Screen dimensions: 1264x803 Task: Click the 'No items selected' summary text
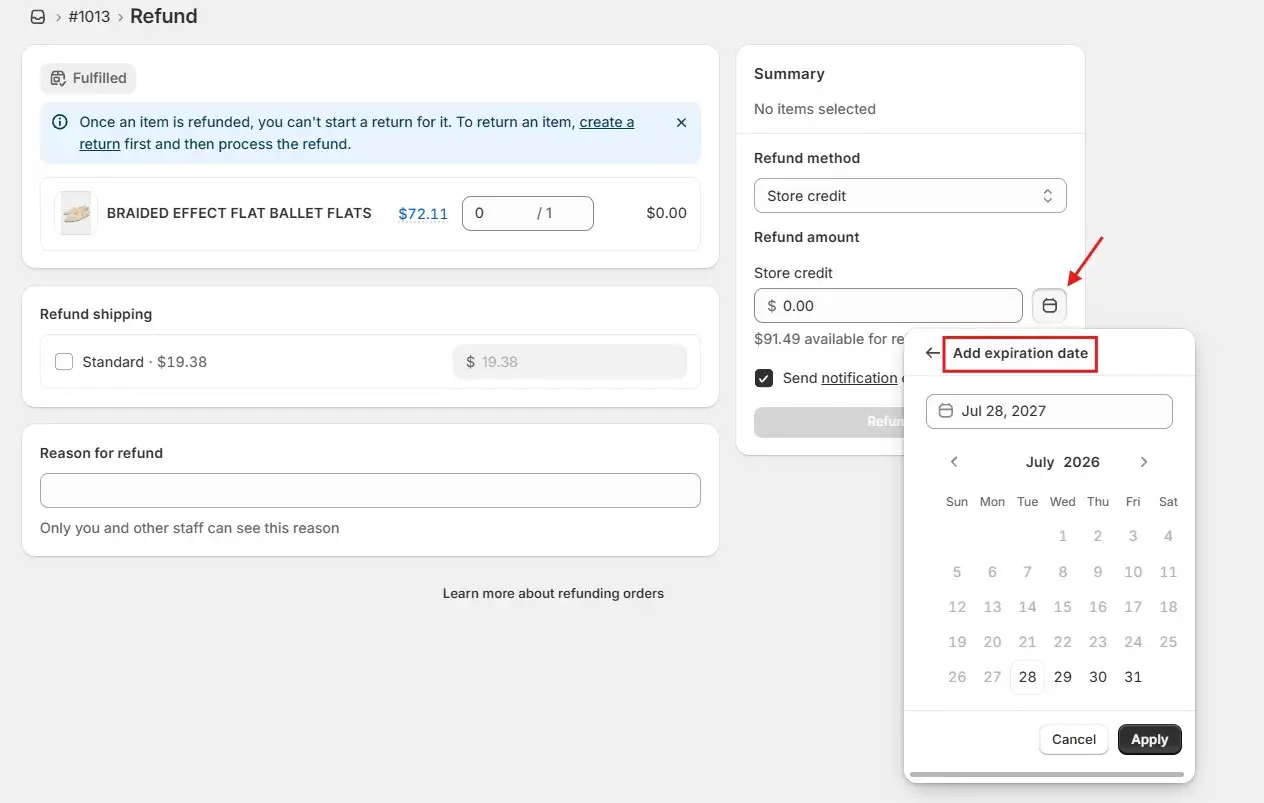point(815,109)
